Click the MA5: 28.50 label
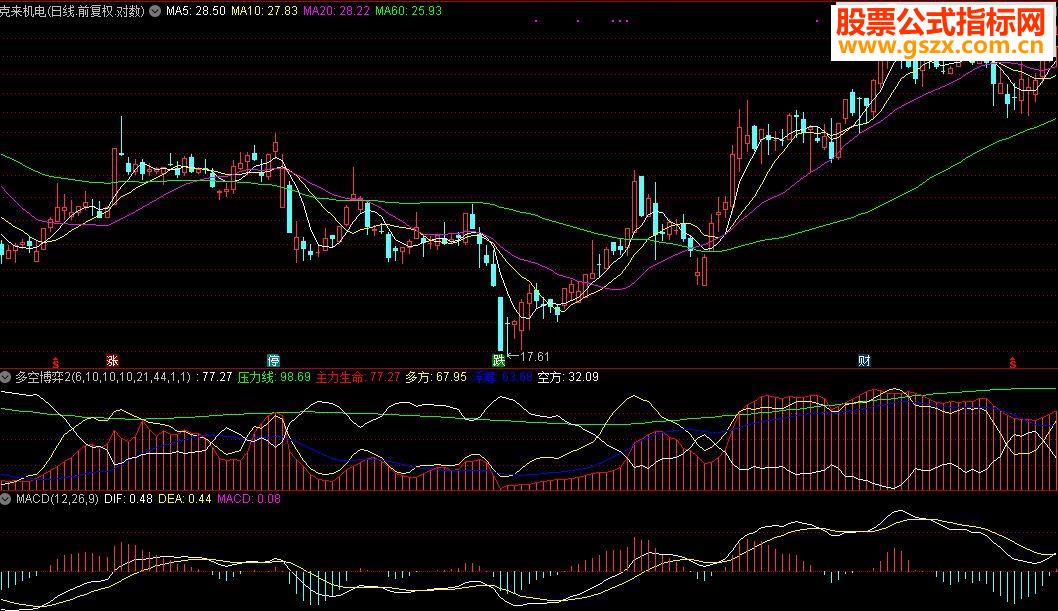This screenshot has height=611, width=1058. [x=196, y=11]
